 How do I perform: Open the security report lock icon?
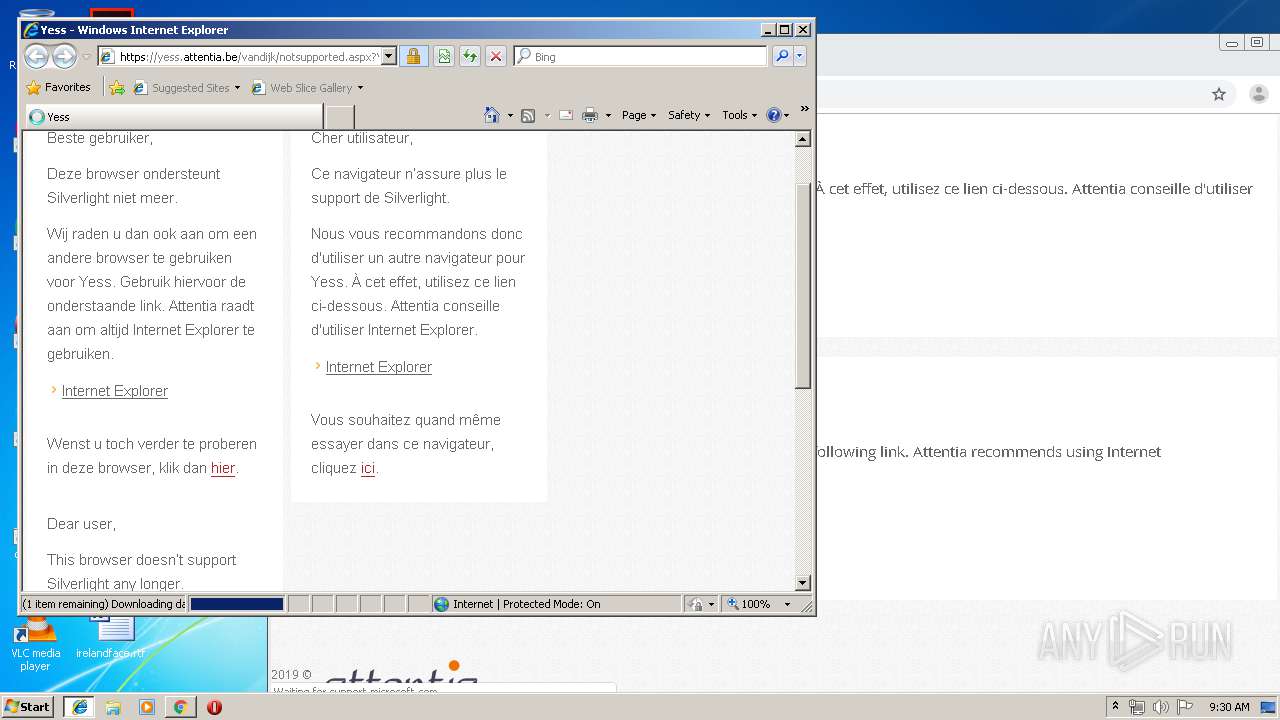click(x=414, y=56)
